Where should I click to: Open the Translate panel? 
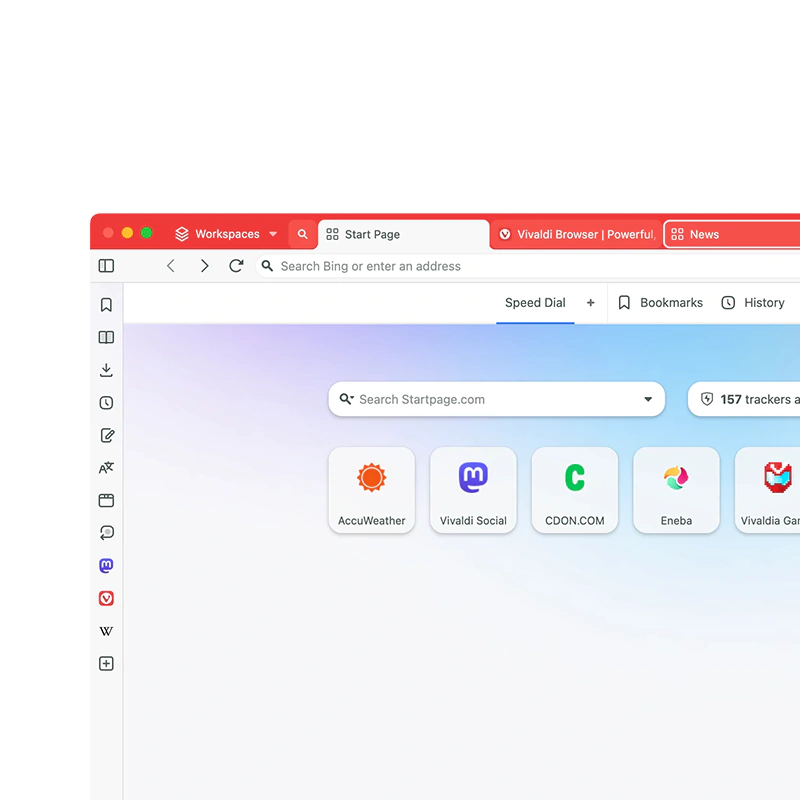tap(106, 467)
